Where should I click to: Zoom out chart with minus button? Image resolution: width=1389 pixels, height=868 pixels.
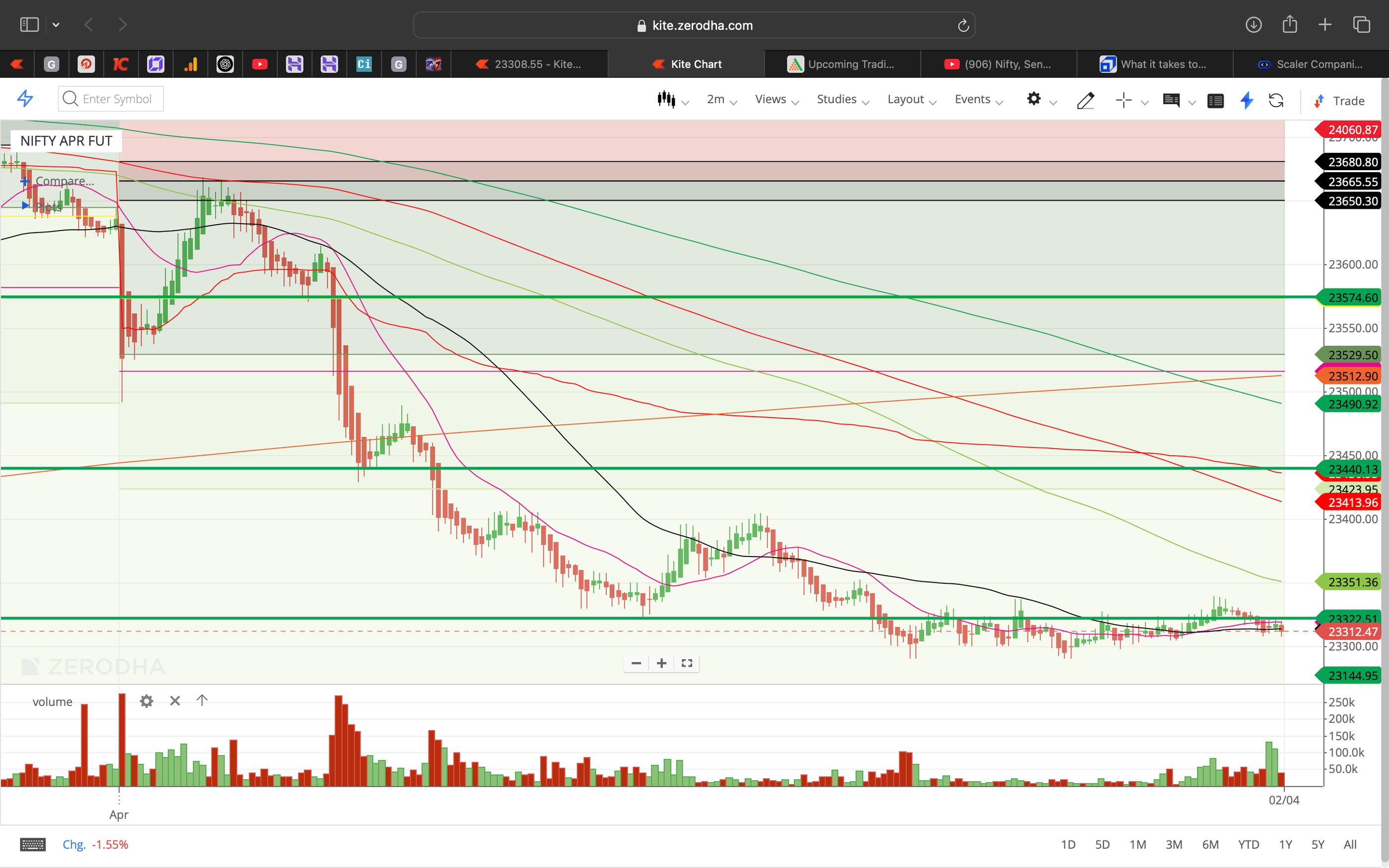[636, 664]
